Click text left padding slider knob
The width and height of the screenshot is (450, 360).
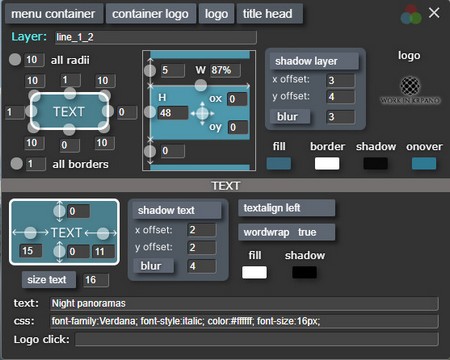click(x=30, y=233)
